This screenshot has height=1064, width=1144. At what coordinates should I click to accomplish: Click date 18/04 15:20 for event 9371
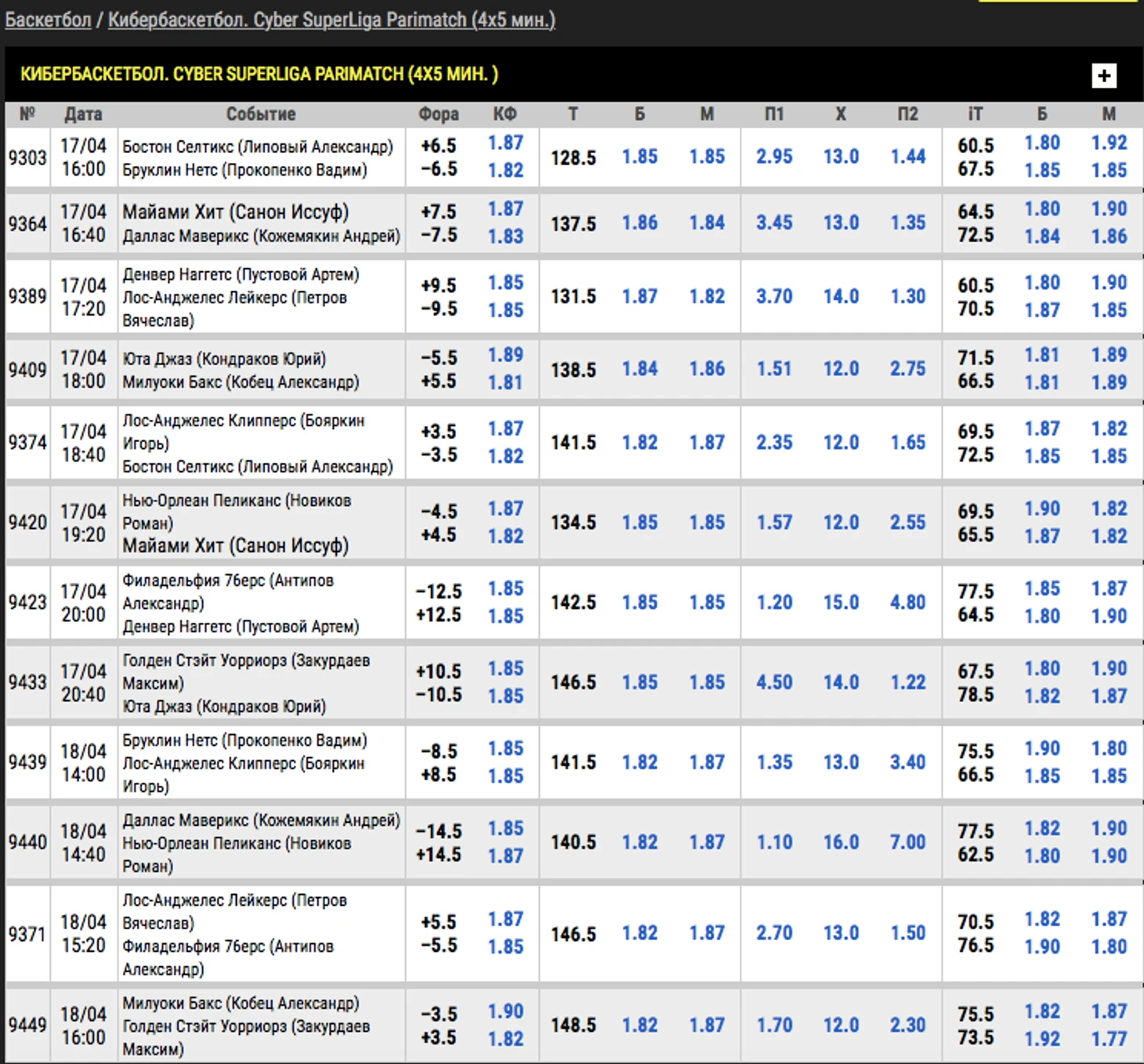(x=83, y=934)
